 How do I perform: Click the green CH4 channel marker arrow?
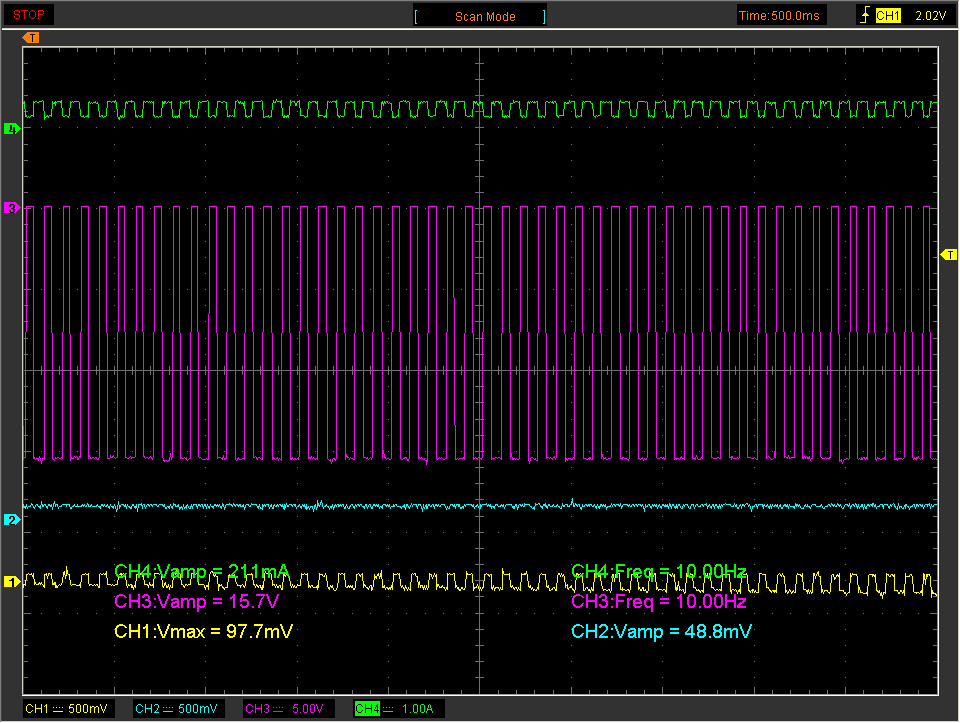click(12, 128)
